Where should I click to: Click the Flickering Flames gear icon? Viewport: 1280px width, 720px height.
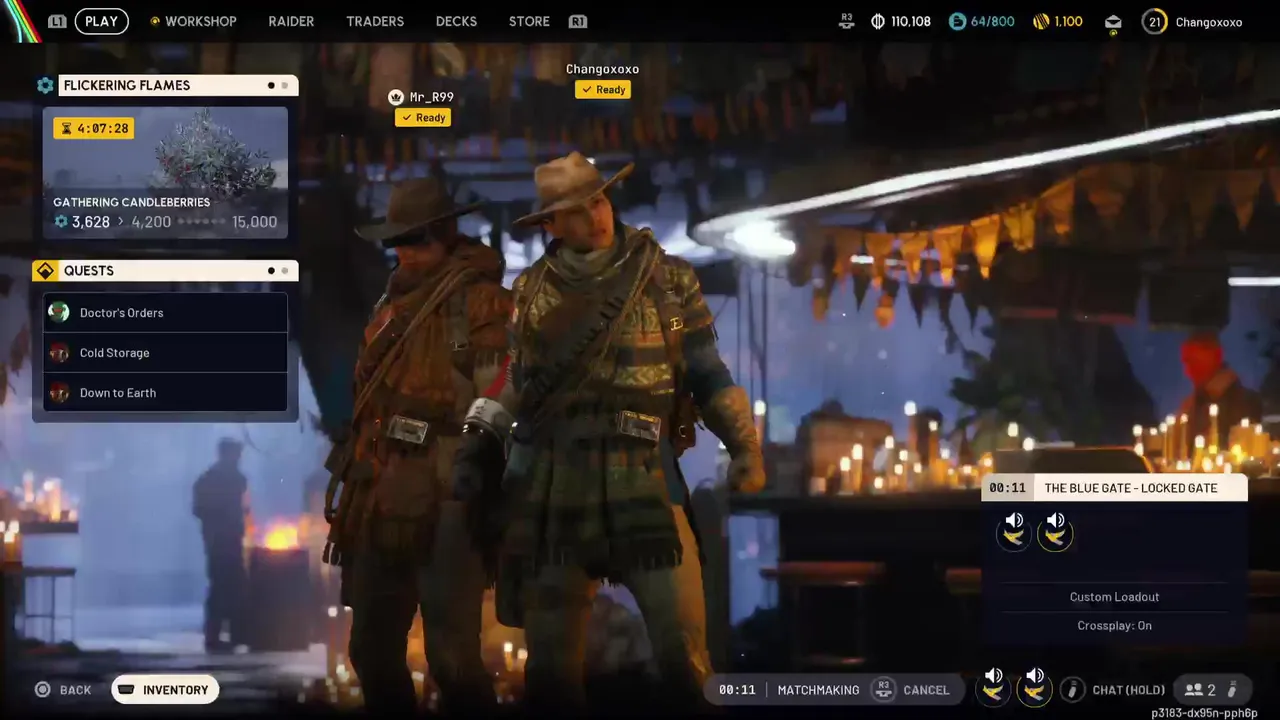45,85
